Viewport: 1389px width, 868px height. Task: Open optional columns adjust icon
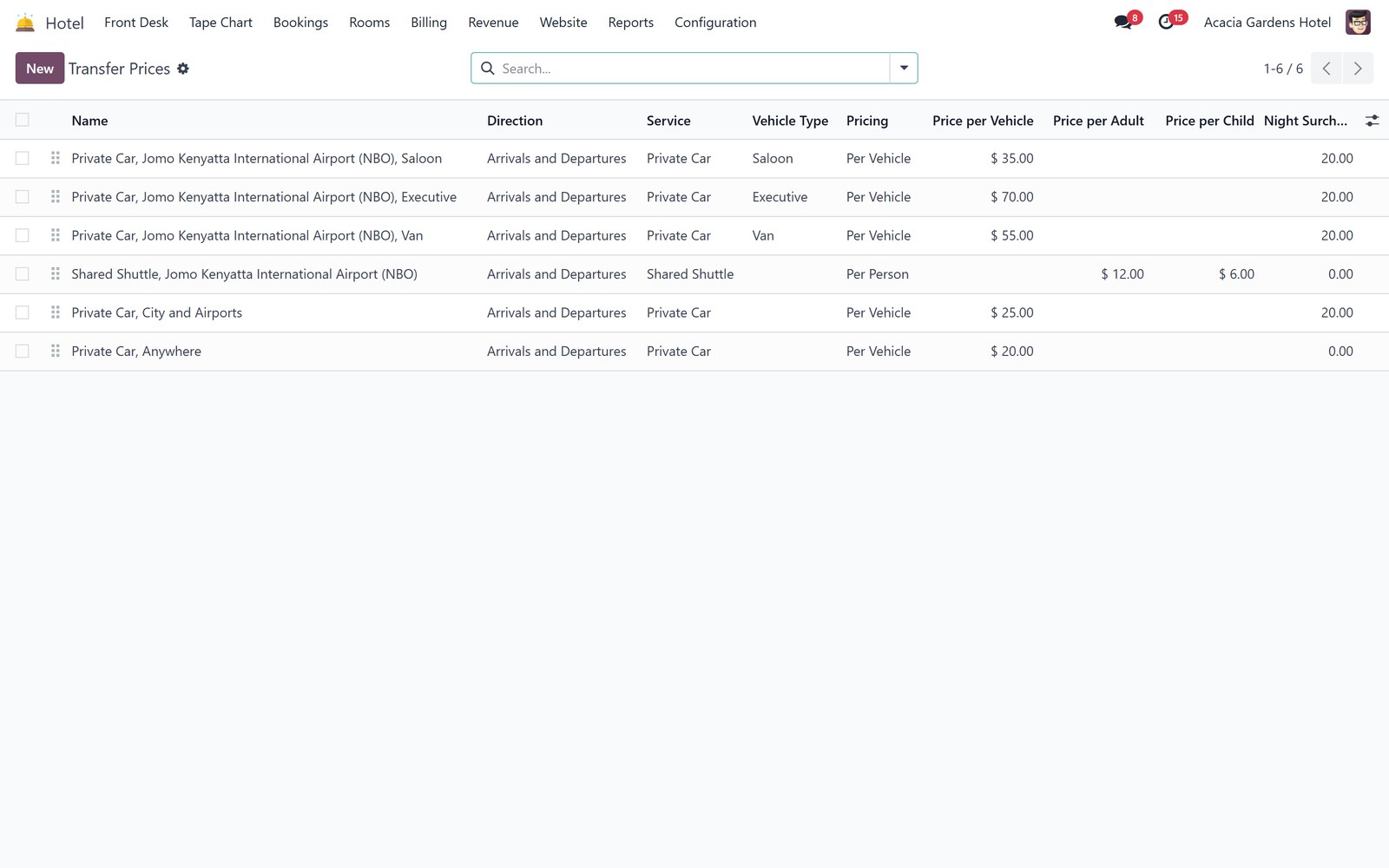pyautogui.click(x=1372, y=121)
